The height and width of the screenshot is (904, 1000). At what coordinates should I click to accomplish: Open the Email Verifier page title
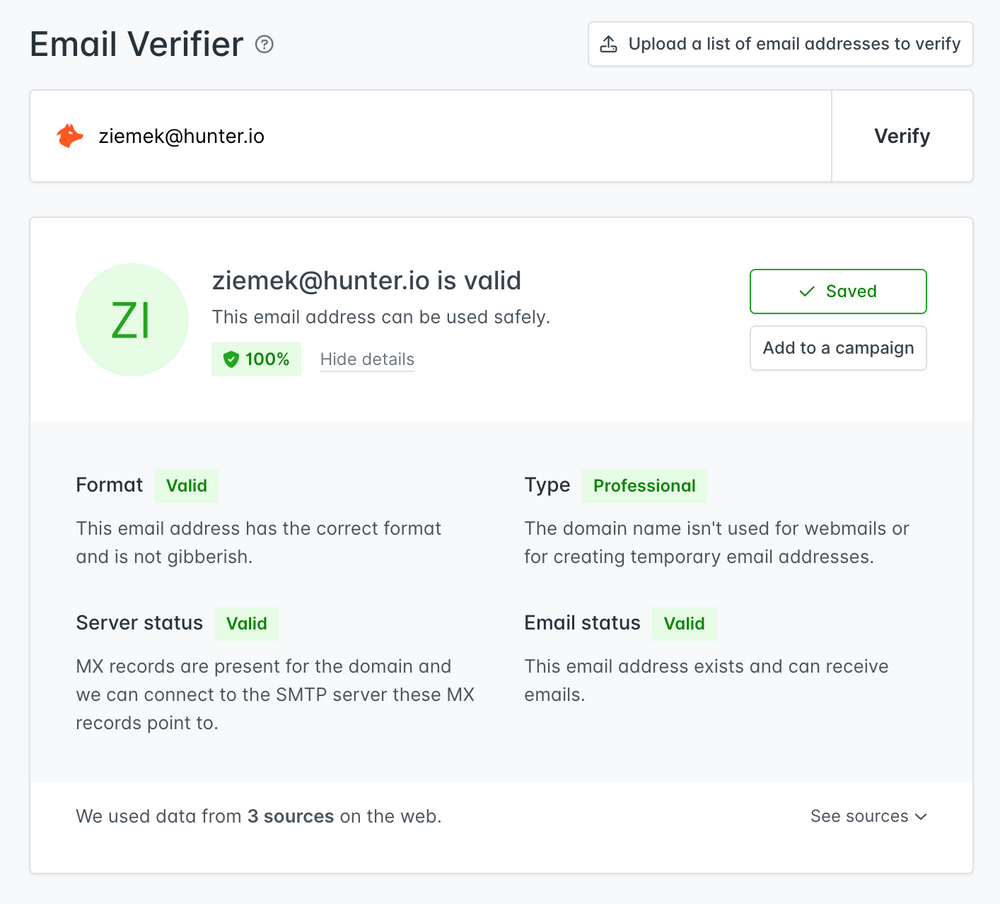136,44
